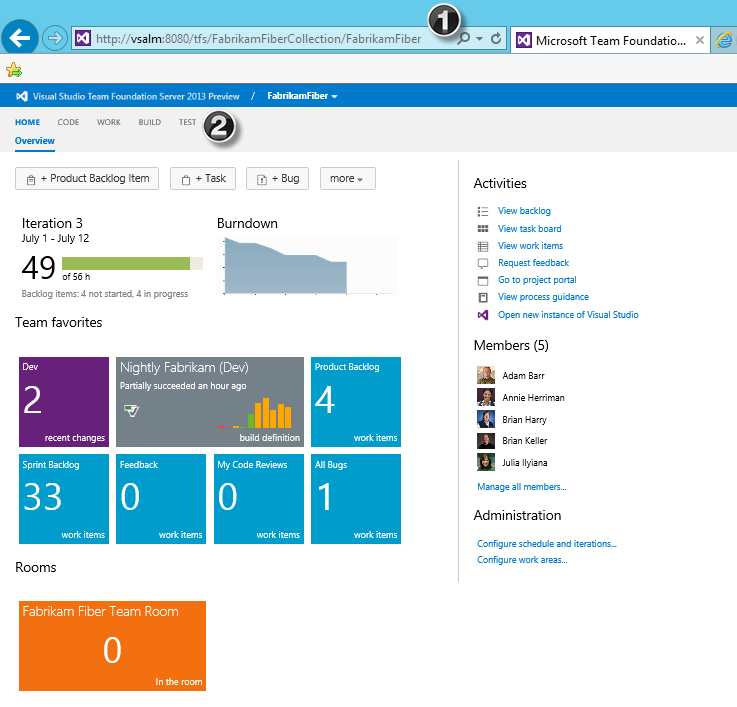Expand the FabrikamFiber project dropdown
The height and width of the screenshot is (707, 737).
pyautogui.click(x=334, y=96)
